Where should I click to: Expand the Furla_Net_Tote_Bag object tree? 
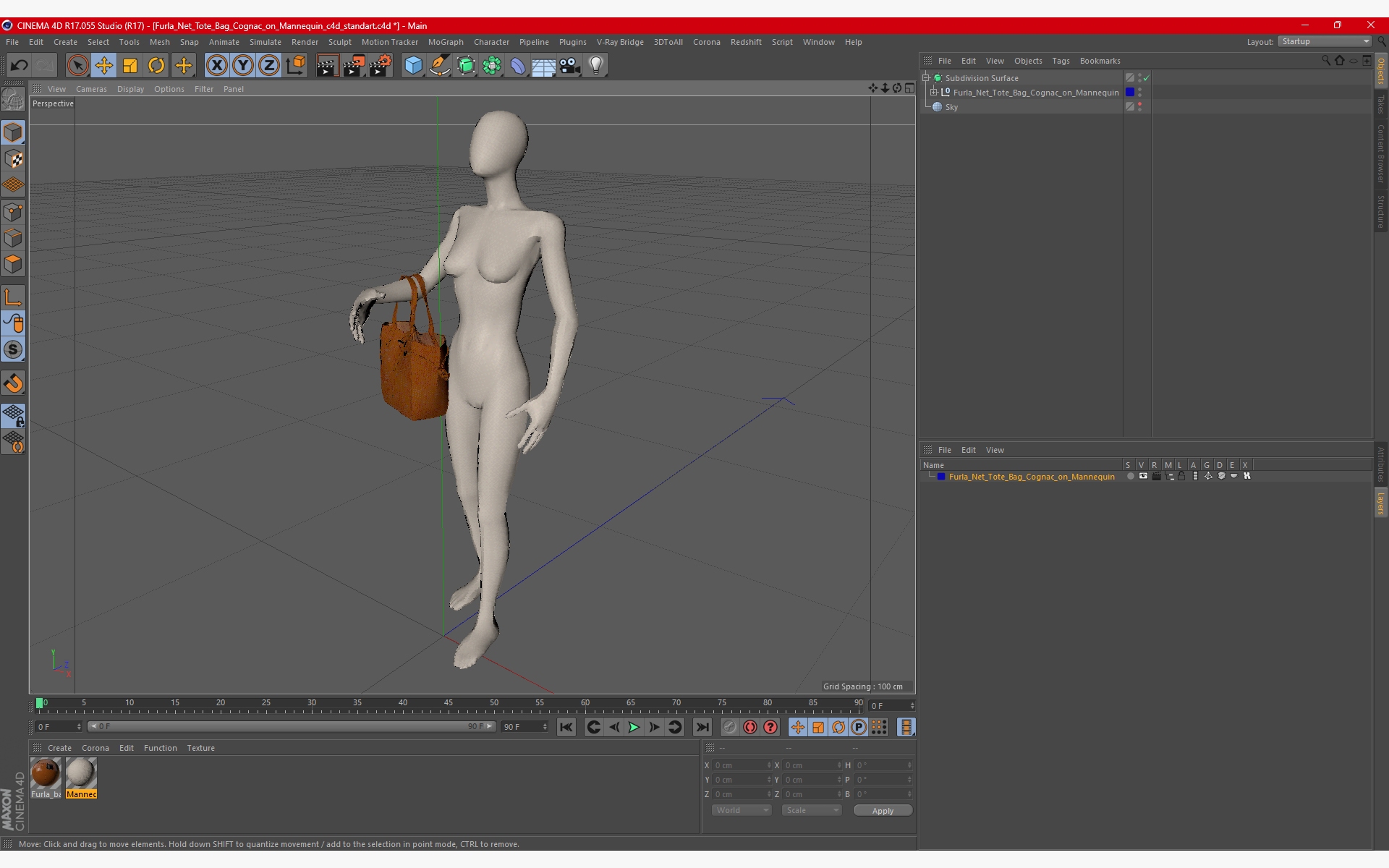[934, 93]
